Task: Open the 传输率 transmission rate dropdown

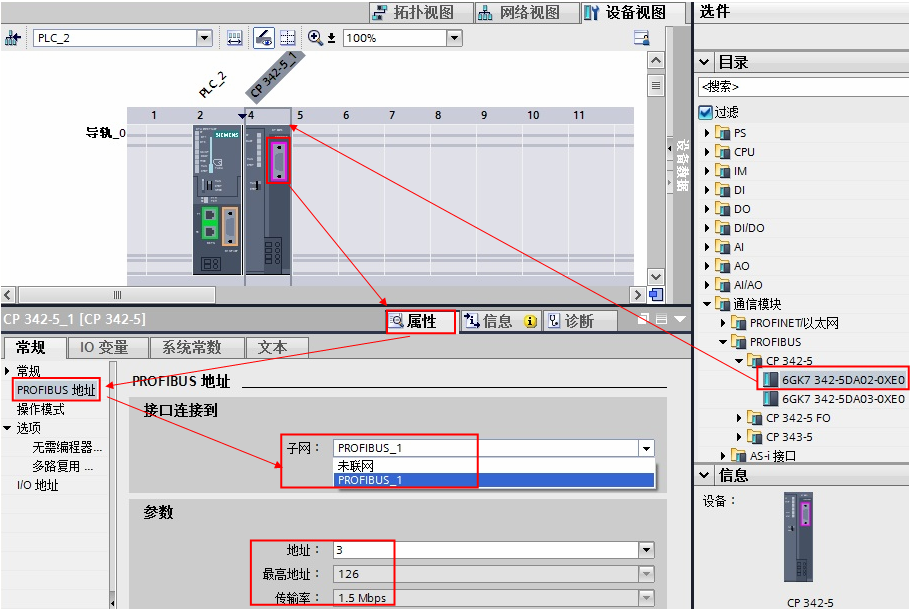Action: coord(646,598)
